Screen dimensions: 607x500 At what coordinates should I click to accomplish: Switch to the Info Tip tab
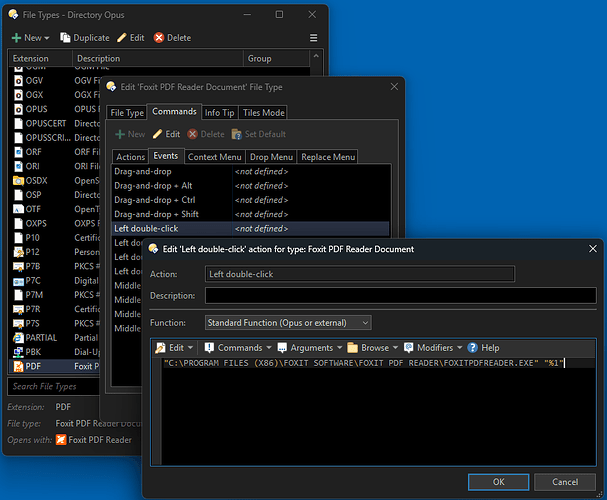(x=219, y=113)
